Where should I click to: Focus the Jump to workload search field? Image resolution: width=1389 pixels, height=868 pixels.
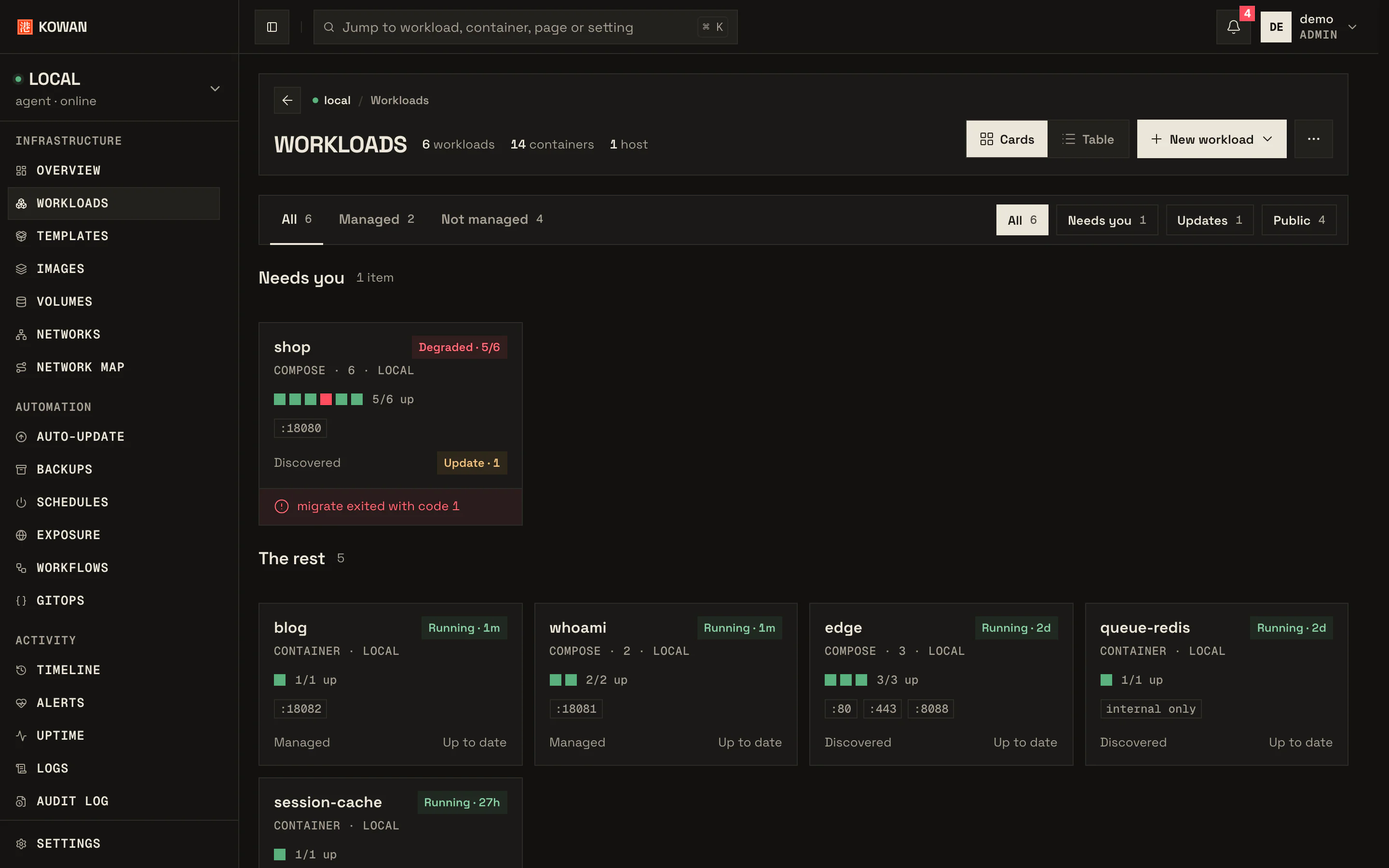[x=525, y=27]
